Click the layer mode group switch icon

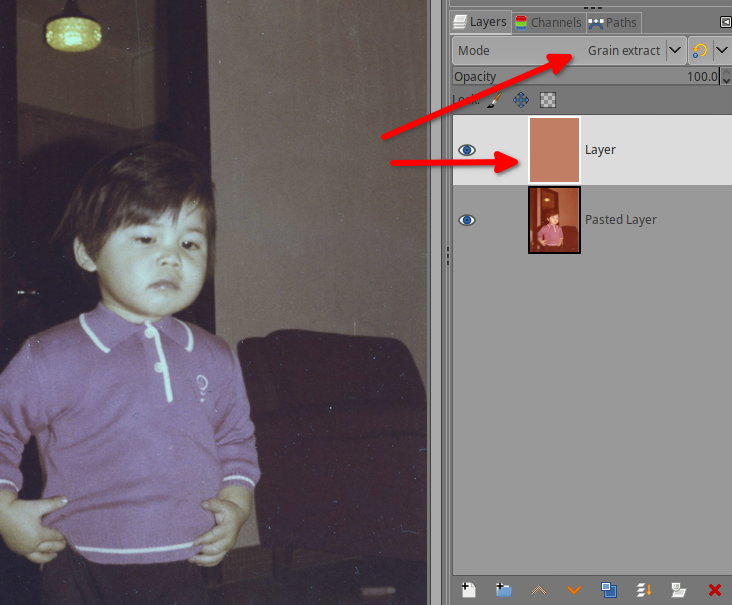[x=699, y=50]
